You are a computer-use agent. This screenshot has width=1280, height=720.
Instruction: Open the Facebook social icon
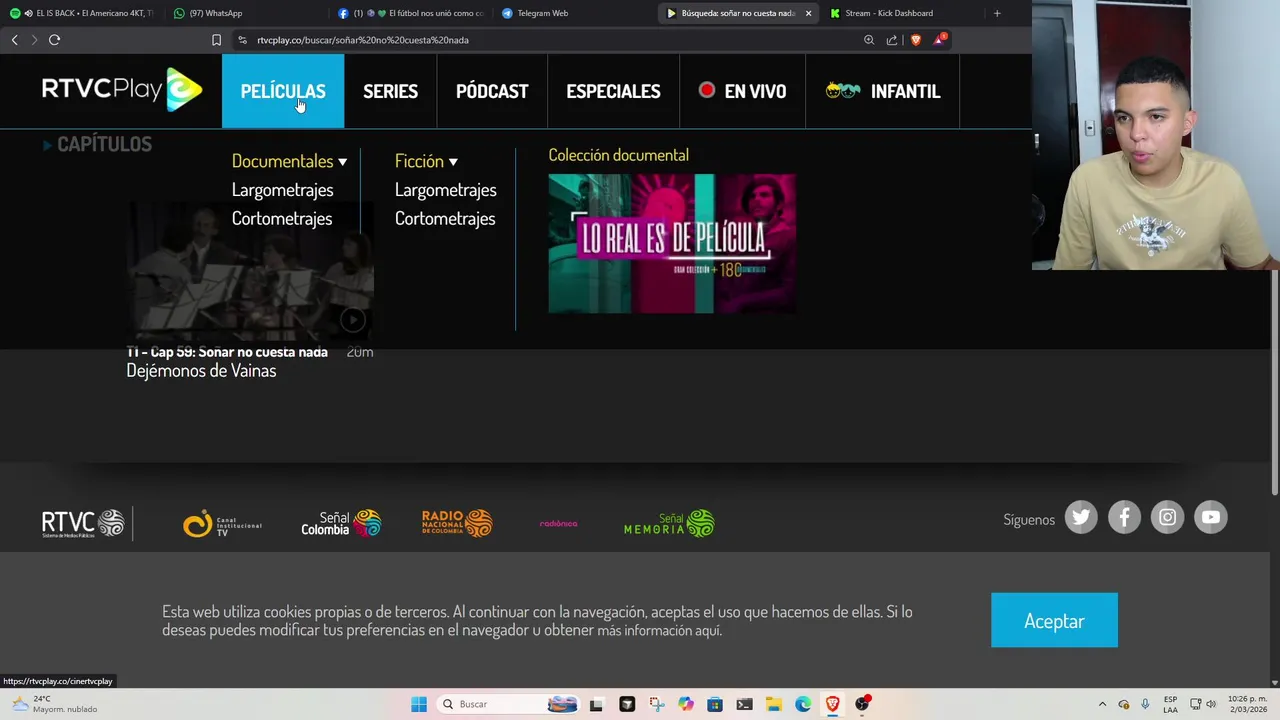click(1124, 517)
